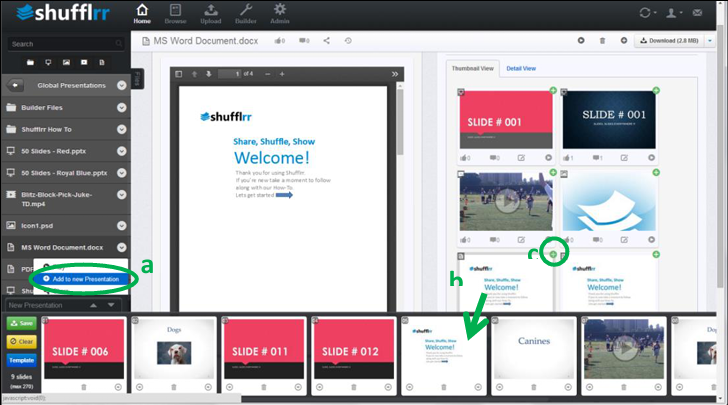
Task: Select SLIDE # 012 in tray
Action: click(x=352, y=348)
